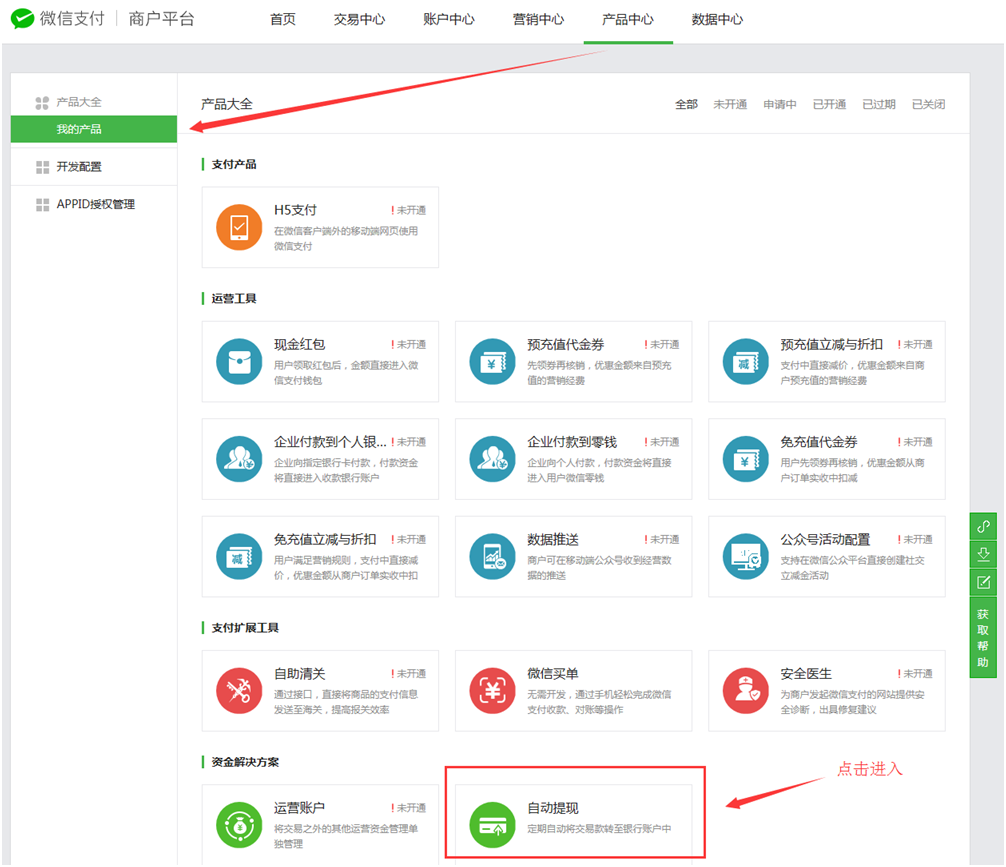Click the 公众号活动配置 product title
The image size is (1006, 867).
pos(825,540)
